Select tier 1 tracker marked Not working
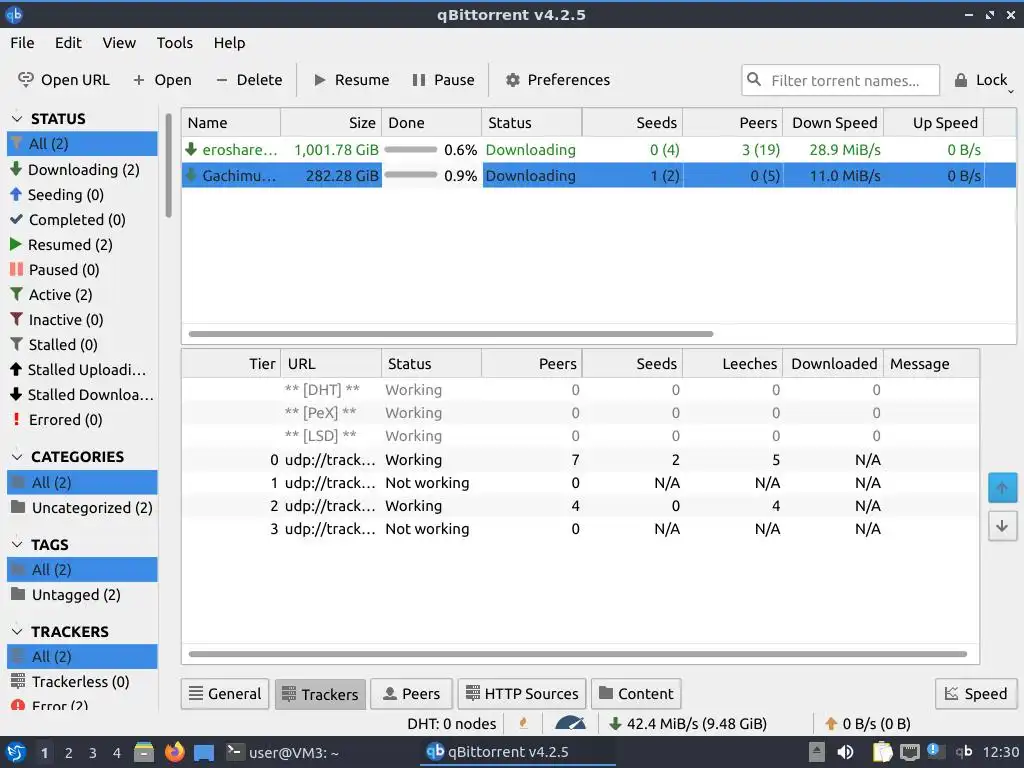1024x768 pixels. point(580,483)
